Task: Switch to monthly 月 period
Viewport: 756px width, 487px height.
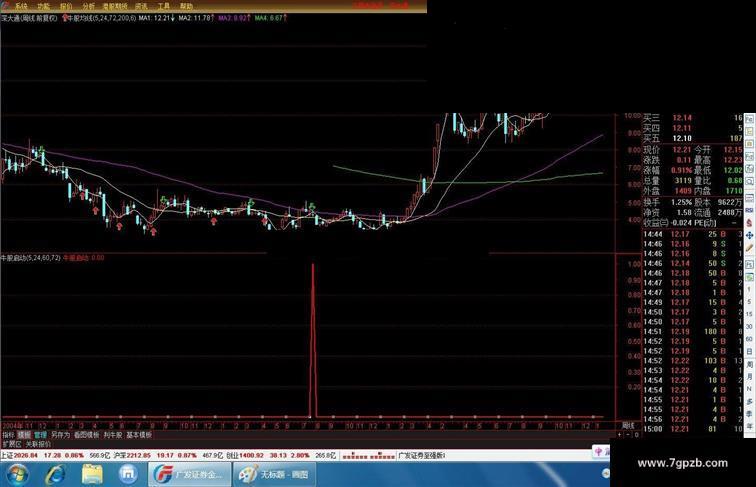Action: [x=749, y=376]
